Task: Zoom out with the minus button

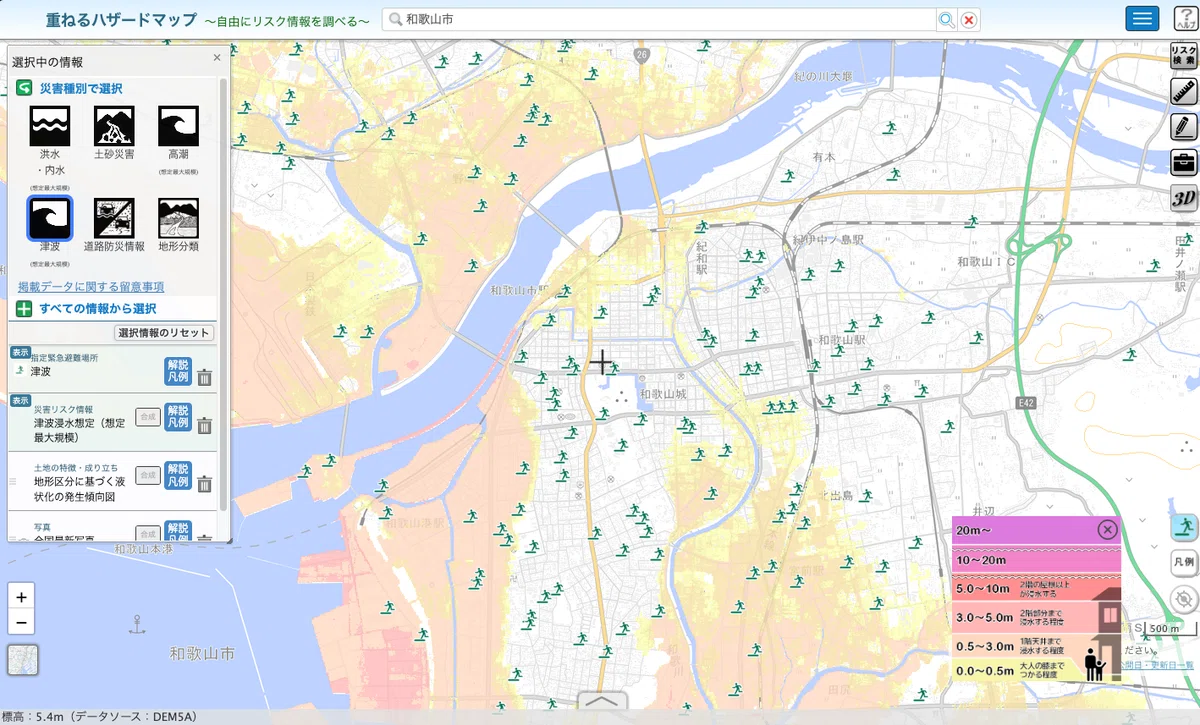Action: (x=21, y=622)
